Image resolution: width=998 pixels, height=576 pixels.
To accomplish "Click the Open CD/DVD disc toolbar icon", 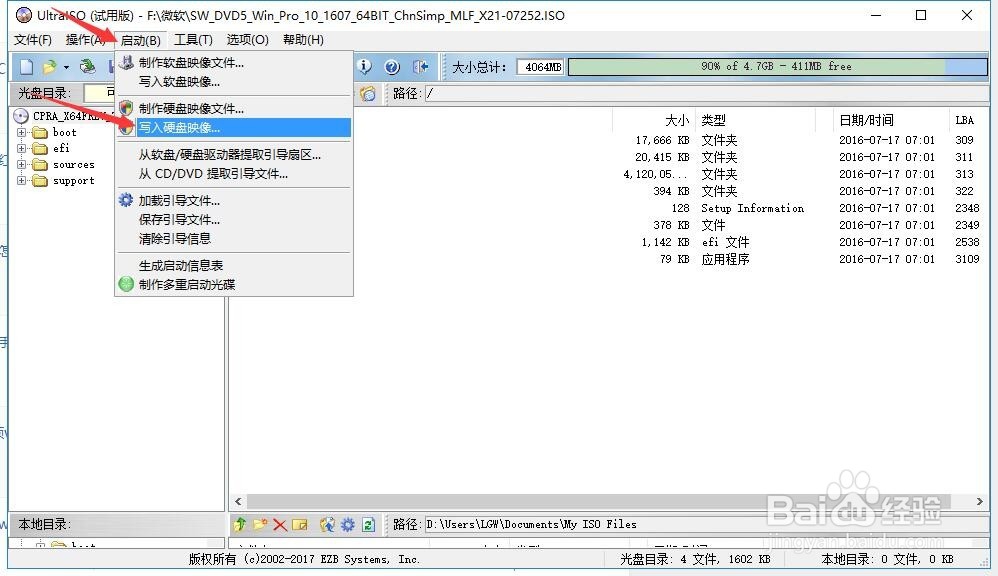I will (x=87, y=66).
